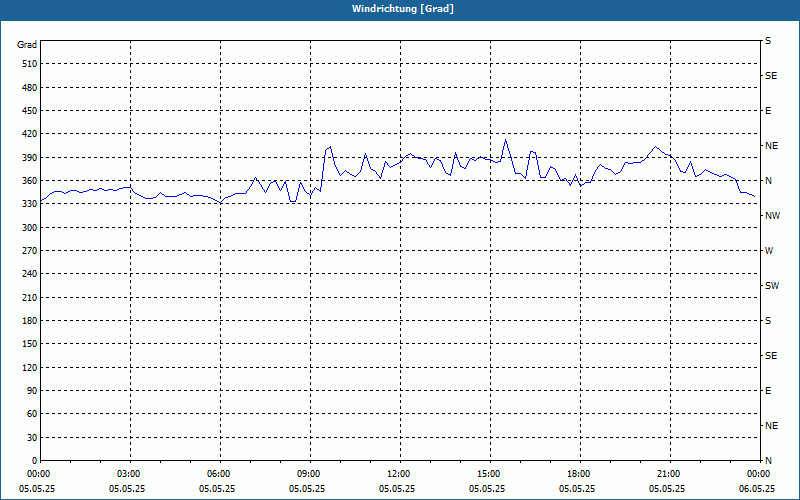The image size is (800, 500).
Task: Pick the 360 y-axis value
Action: [x=30, y=181]
